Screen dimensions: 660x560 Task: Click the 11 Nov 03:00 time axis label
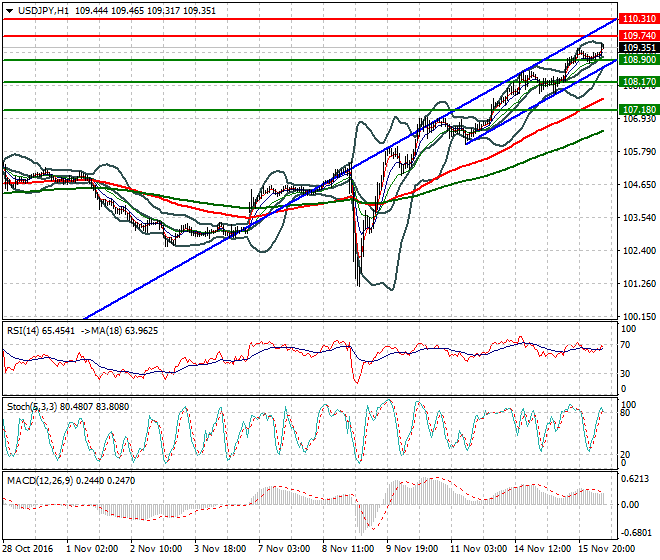pos(478,549)
